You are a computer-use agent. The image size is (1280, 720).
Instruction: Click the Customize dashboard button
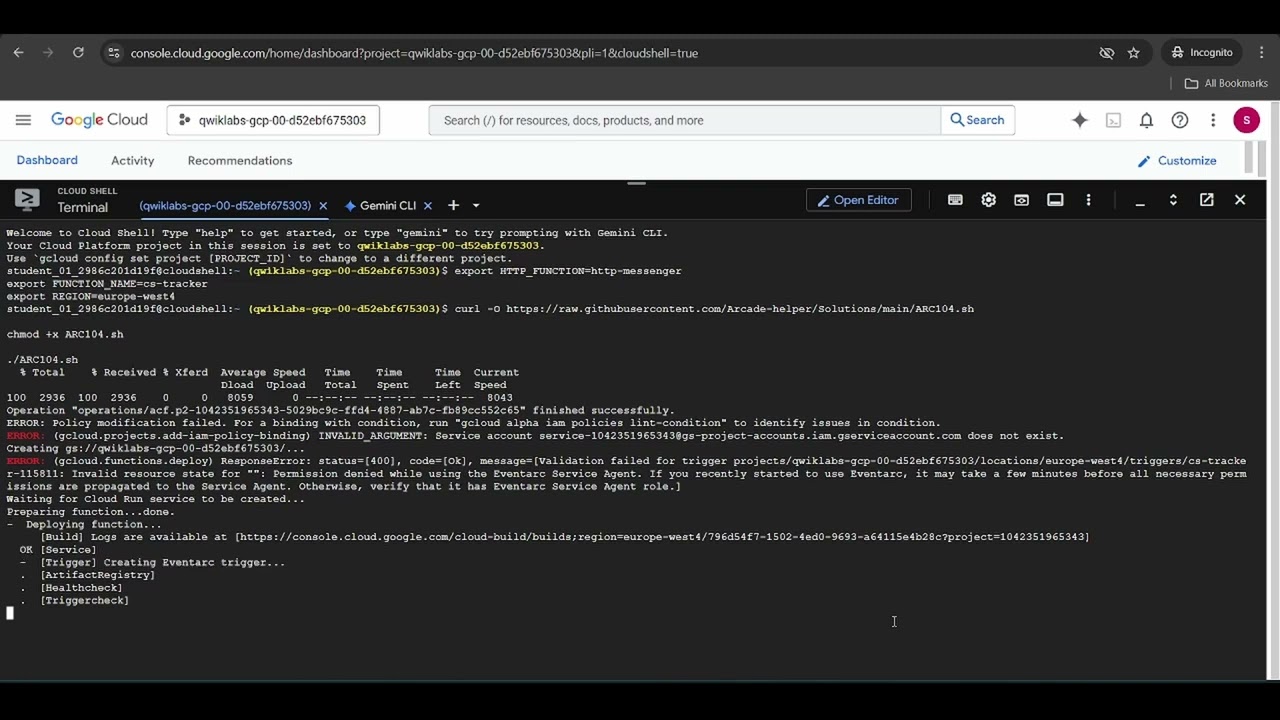[x=1177, y=160]
